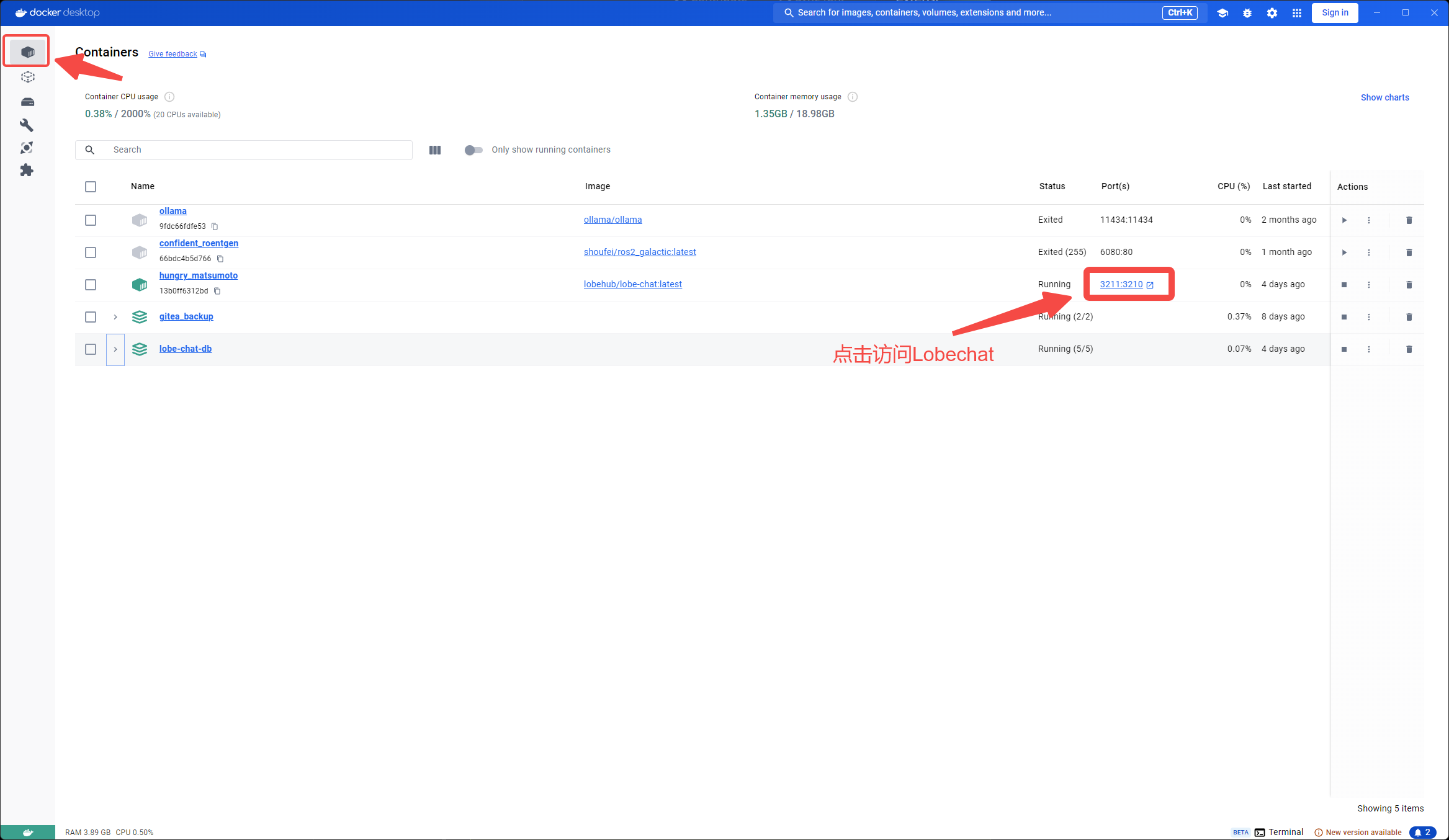Copy the ollama container ID
Image resolution: width=1449 pixels, height=840 pixels.
(215, 226)
